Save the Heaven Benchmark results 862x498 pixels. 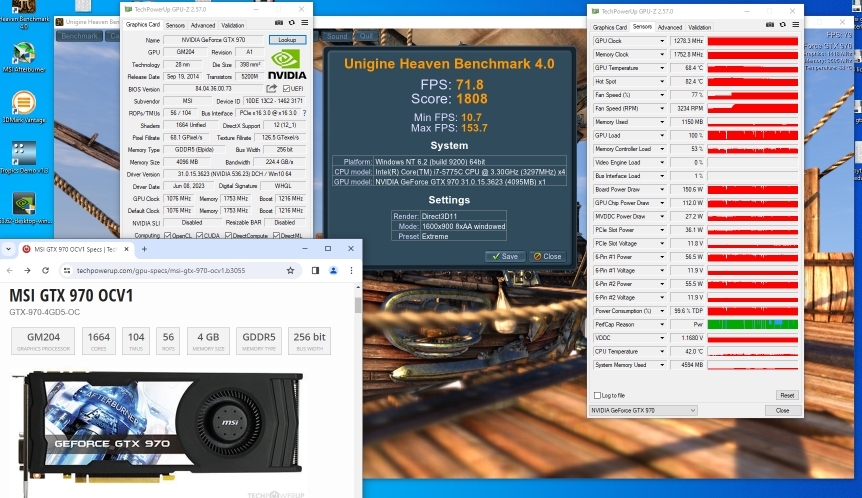click(505, 256)
